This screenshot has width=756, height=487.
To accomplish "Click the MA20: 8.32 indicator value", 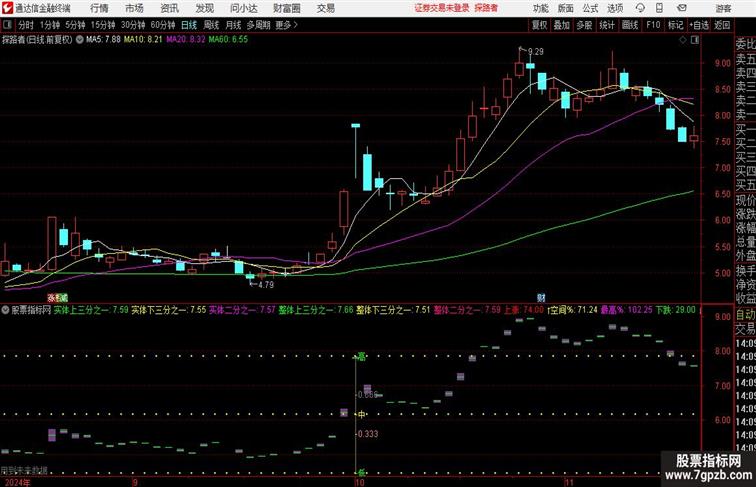I will click(x=186, y=40).
